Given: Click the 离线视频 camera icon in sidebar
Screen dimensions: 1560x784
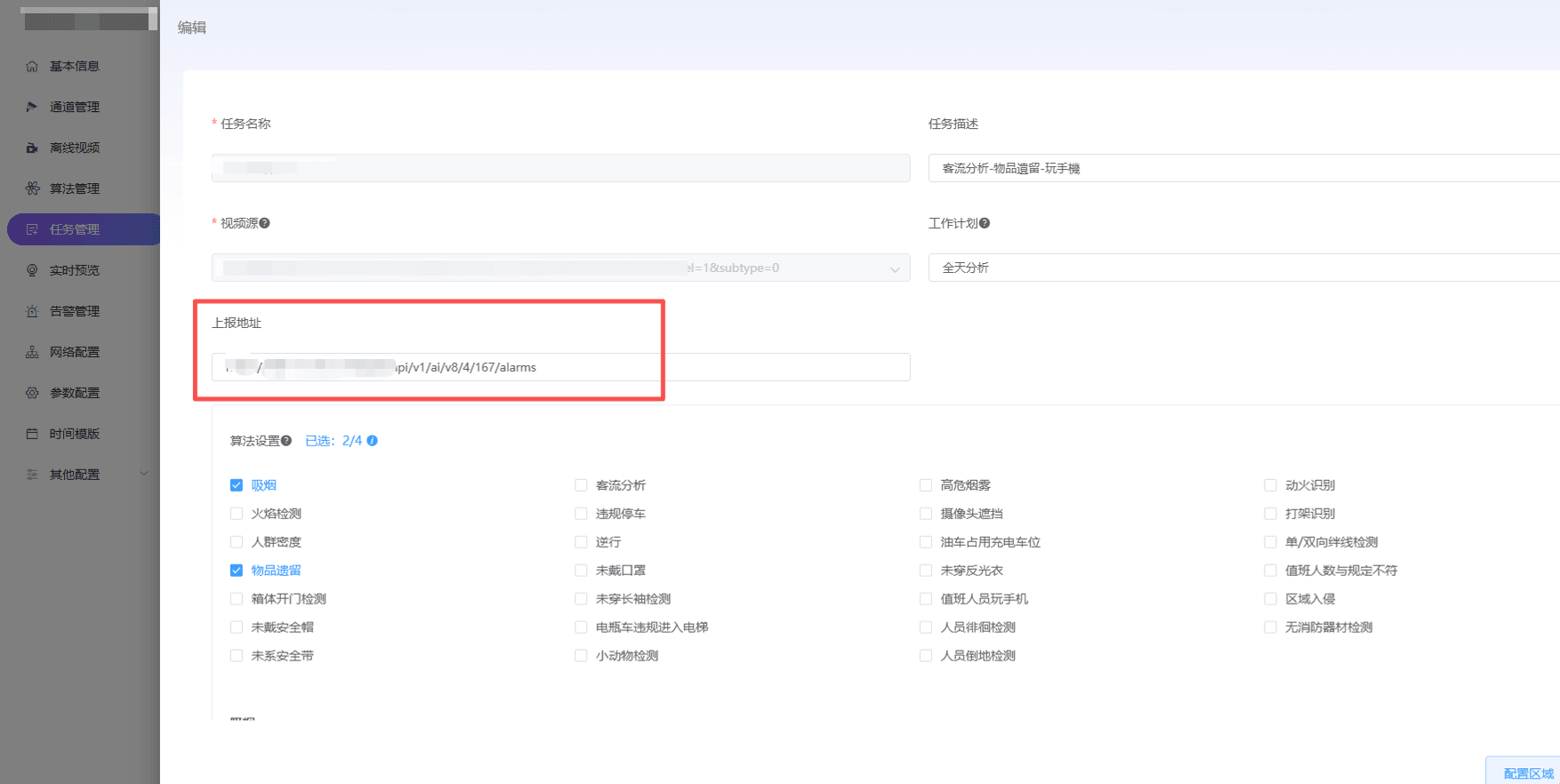Looking at the screenshot, I should point(32,148).
